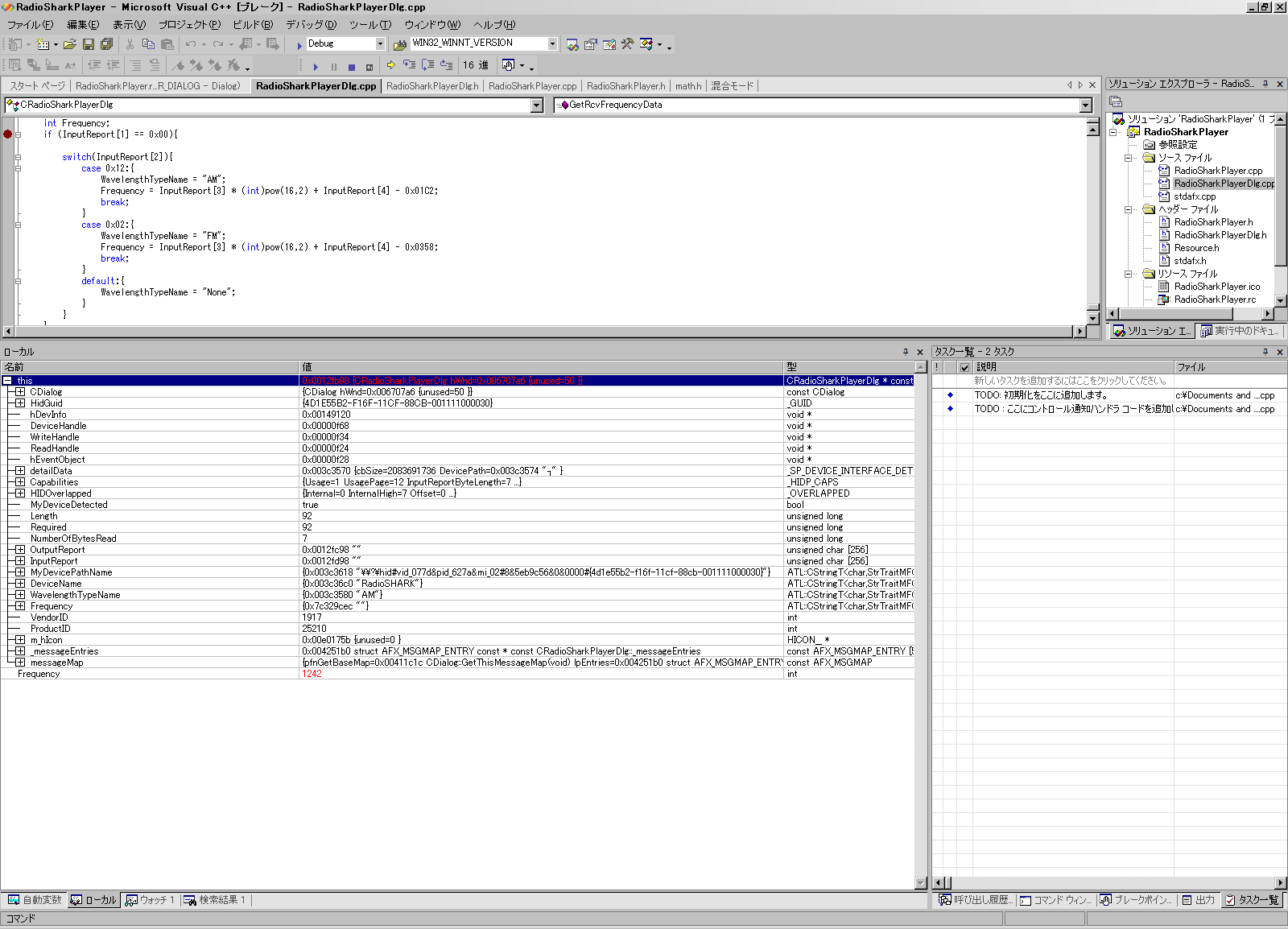Open the ツール(T) menu
This screenshot has width=1288, height=929.
pos(369,25)
